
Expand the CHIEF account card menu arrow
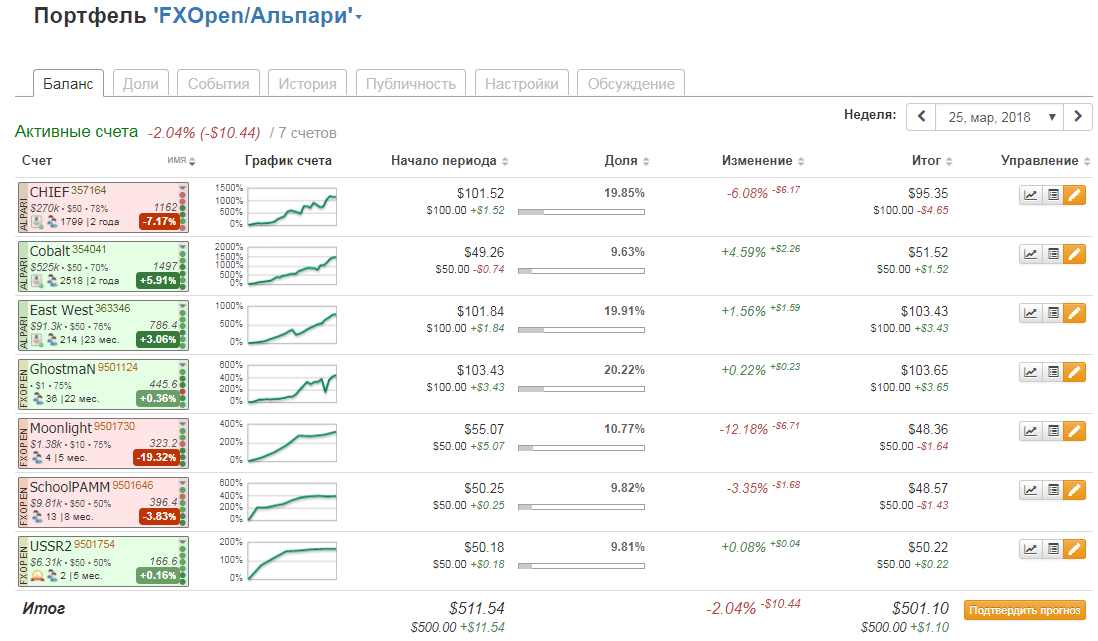click(x=182, y=188)
